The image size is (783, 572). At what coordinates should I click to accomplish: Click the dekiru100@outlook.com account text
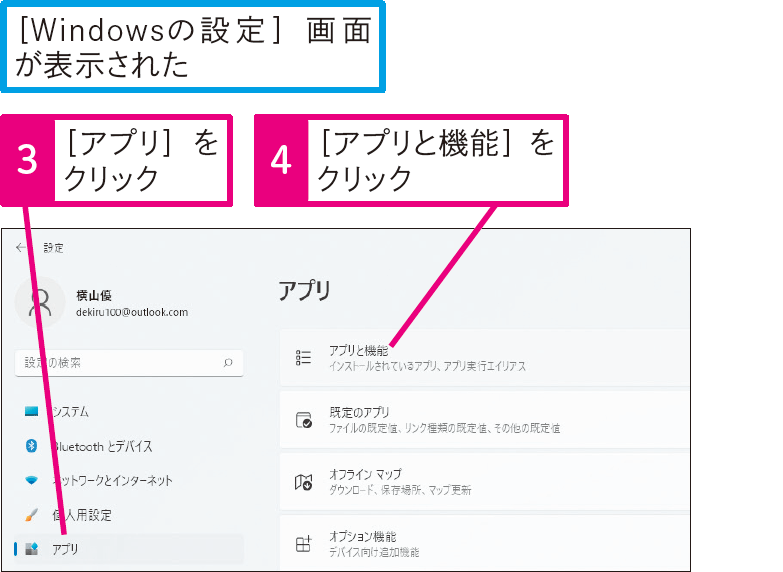pos(132,312)
